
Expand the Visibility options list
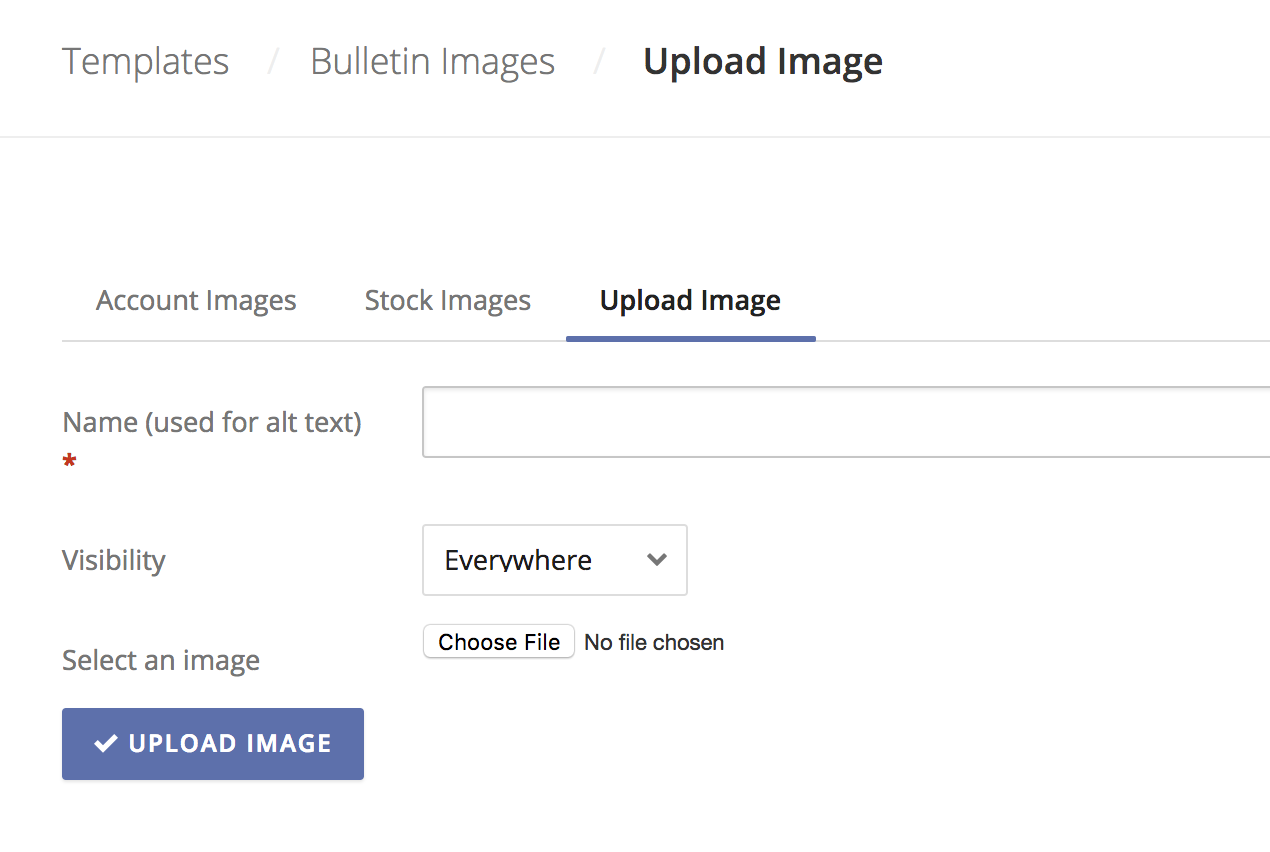click(554, 560)
